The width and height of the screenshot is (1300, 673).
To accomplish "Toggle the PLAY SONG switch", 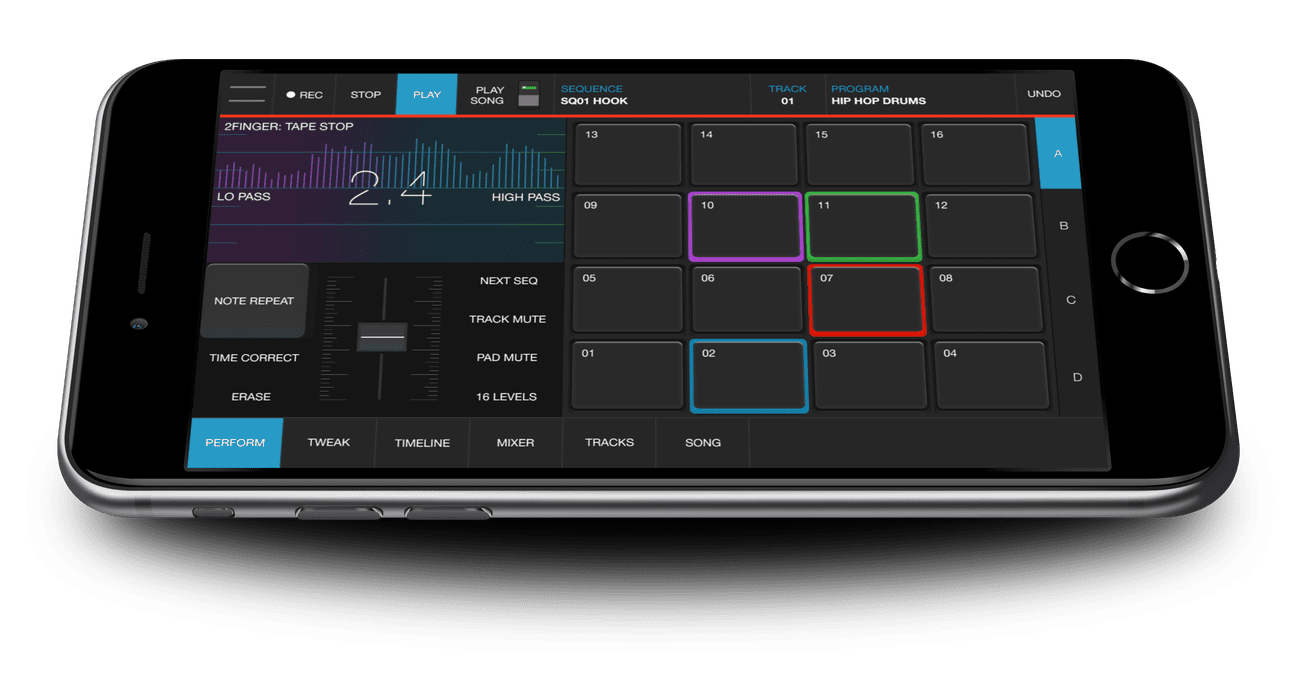I will (528, 95).
